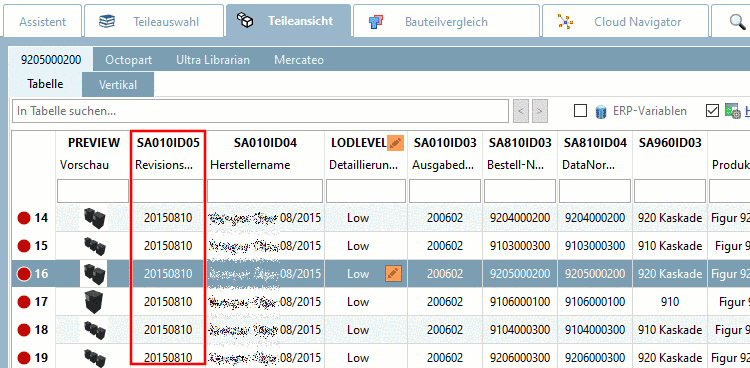Screen dimensions: 750x368
Task: Click the pencil icon in LODLEVEL header
Action: pos(395,143)
